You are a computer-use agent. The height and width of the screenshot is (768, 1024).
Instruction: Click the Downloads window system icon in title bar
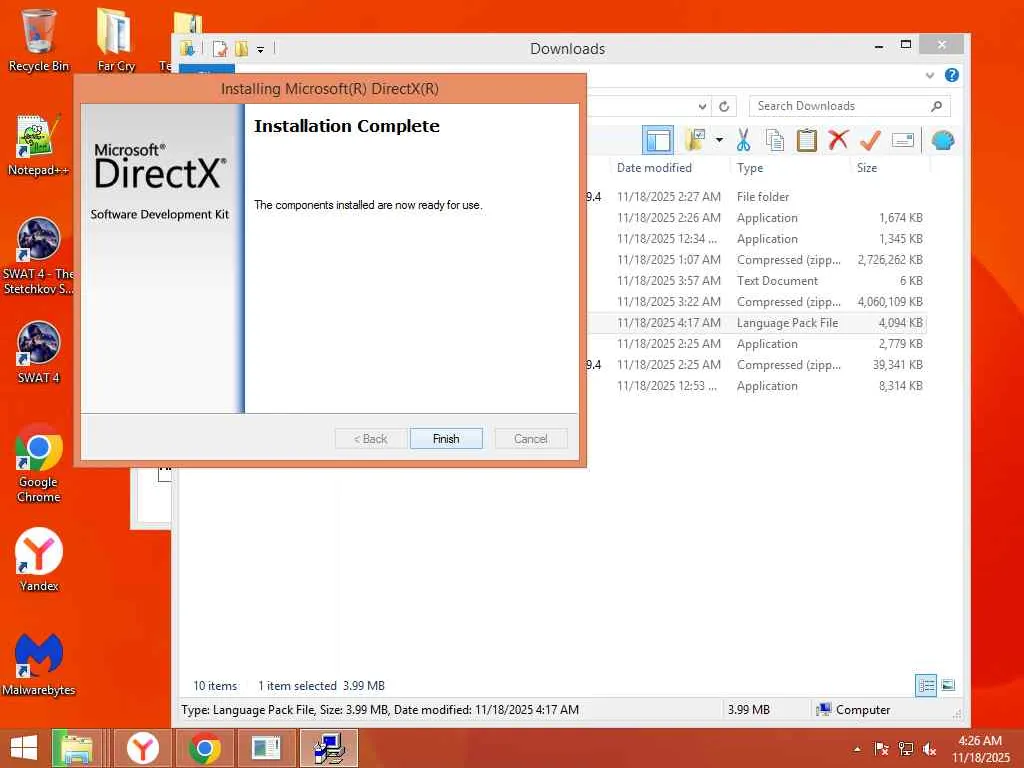(x=187, y=48)
